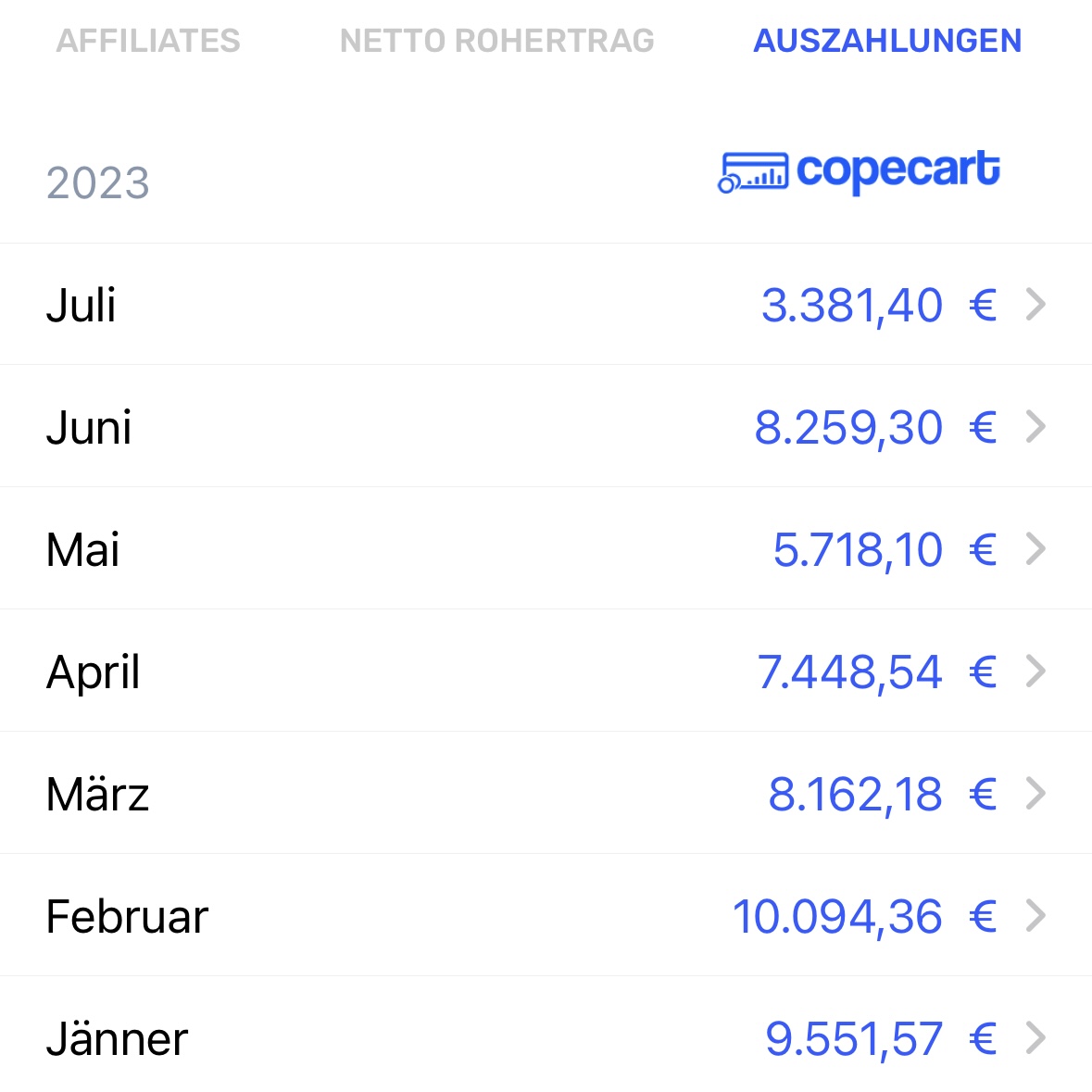Expand März row chevron
The width and height of the screenshot is (1092, 1092).
coord(1036,794)
